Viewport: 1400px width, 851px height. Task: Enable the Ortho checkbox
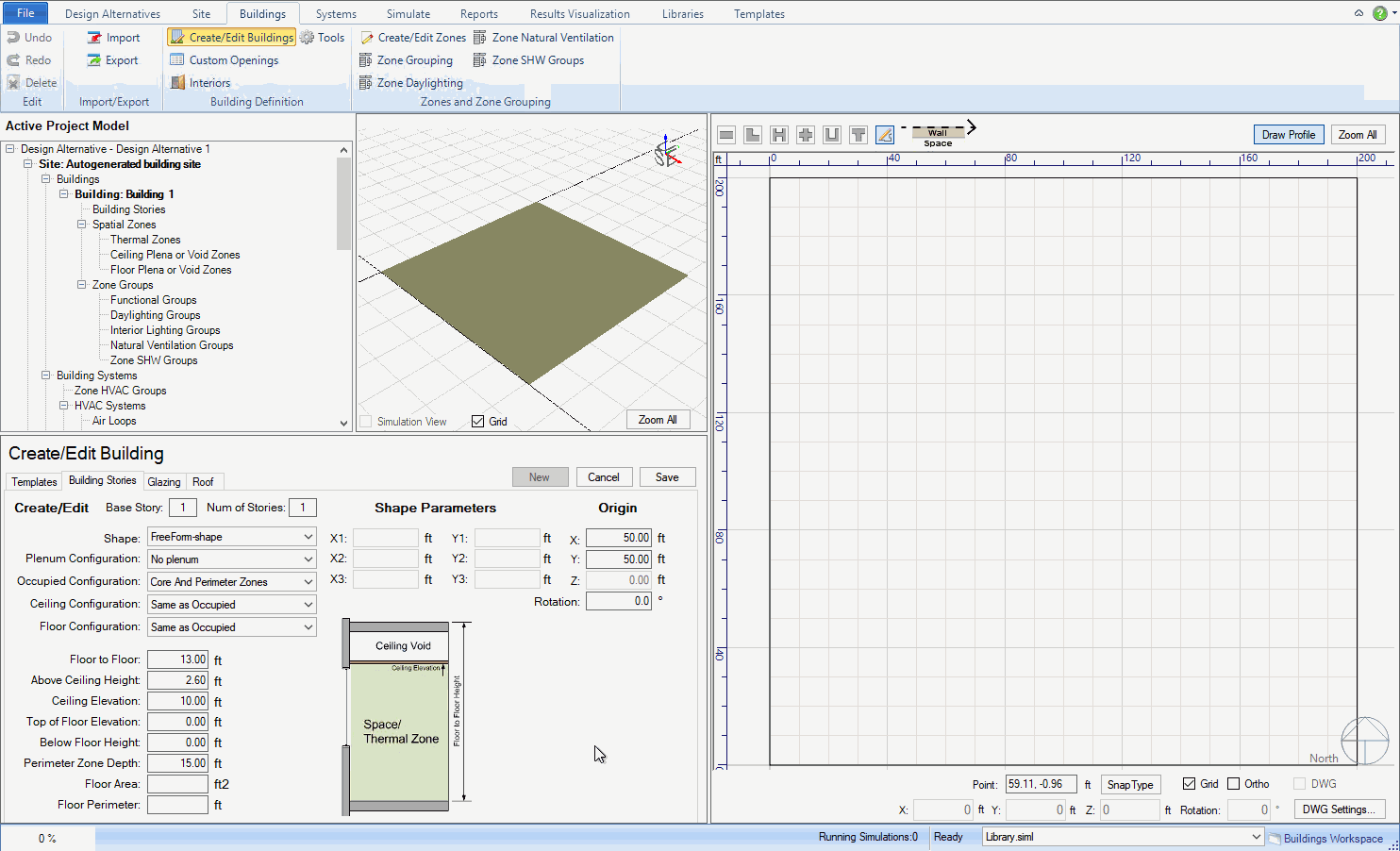1233,784
